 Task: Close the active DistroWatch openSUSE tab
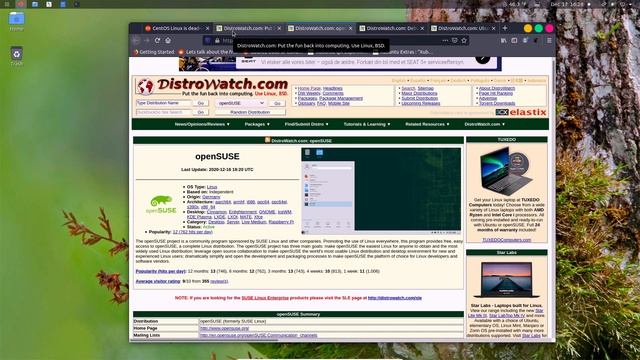click(351, 28)
